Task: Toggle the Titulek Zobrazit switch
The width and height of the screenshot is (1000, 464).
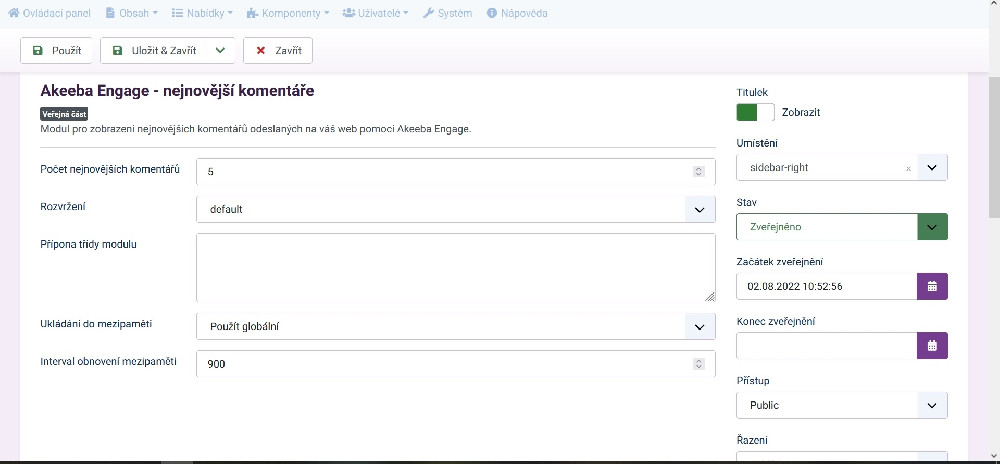Action: click(755, 113)
